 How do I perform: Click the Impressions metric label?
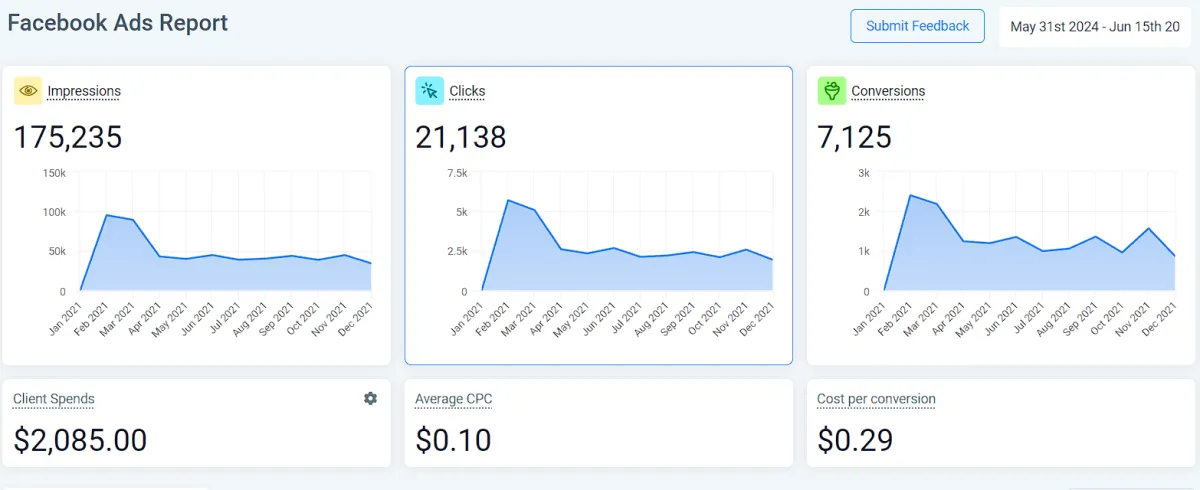click(x=84, y=91)
